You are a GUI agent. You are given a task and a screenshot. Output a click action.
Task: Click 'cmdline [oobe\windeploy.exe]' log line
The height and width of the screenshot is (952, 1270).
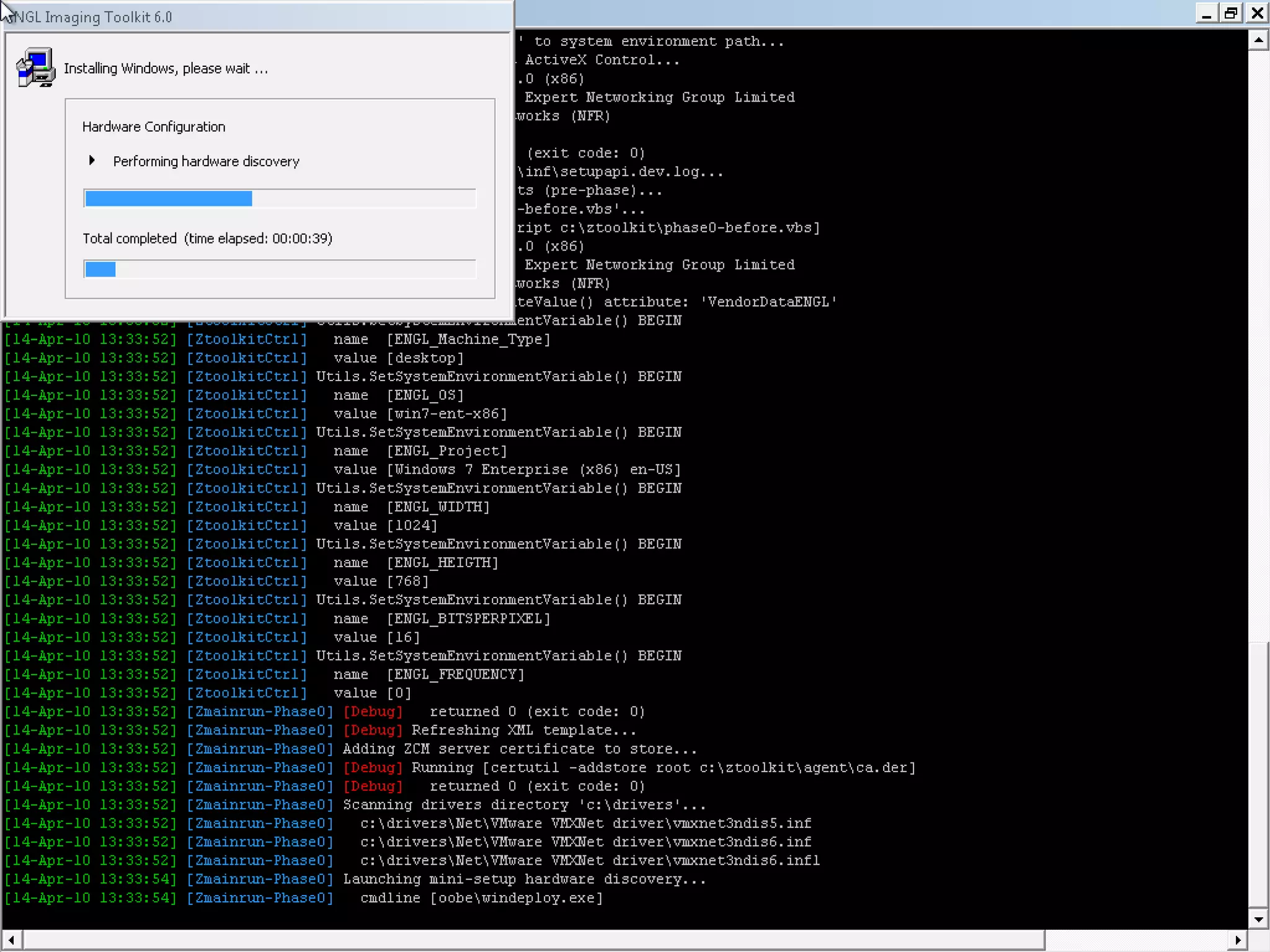click(x=481, y=897)
